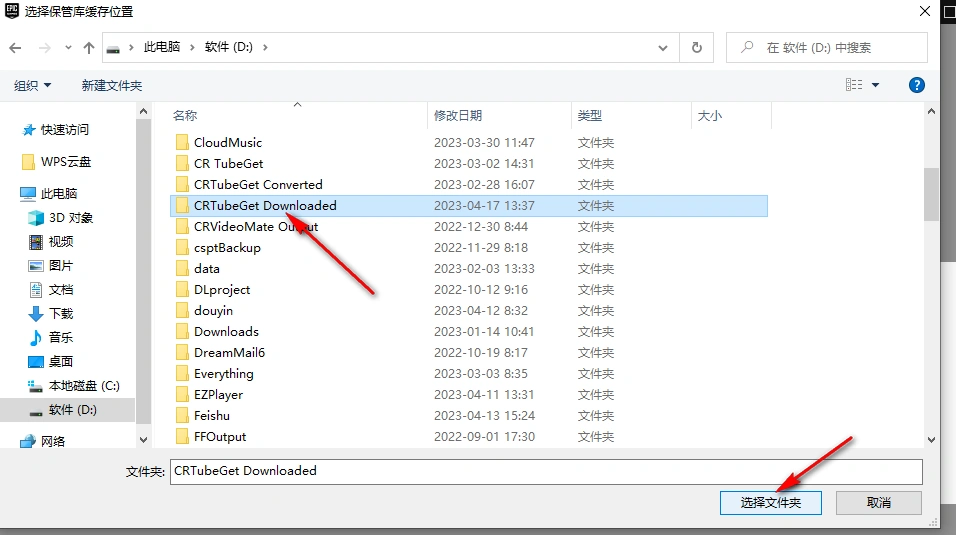This screenshot has height=535, width=956.
Task: Select the CRTubeGet Downloaded folder
Action: point(265,206)
